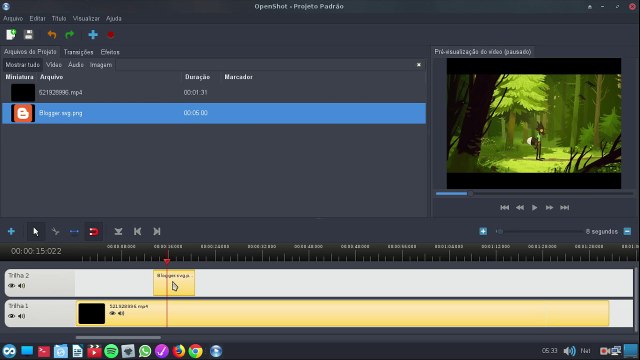Toggle speaker audio for Trilha 1
This screenshot has width=640, height=360.
(22, 316)
